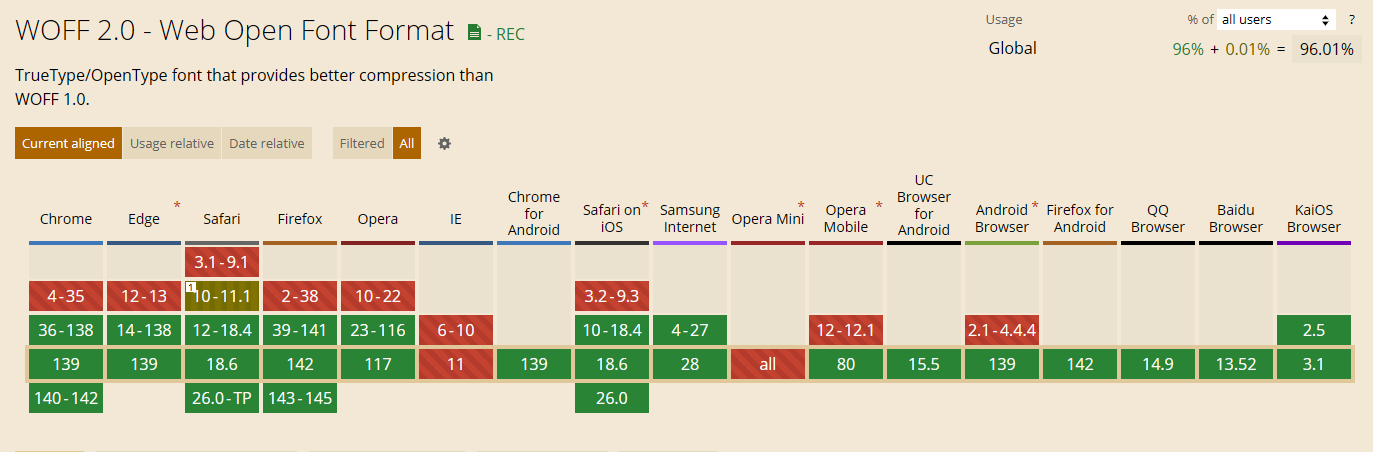Click the question mark help icon

(1351, 20)
